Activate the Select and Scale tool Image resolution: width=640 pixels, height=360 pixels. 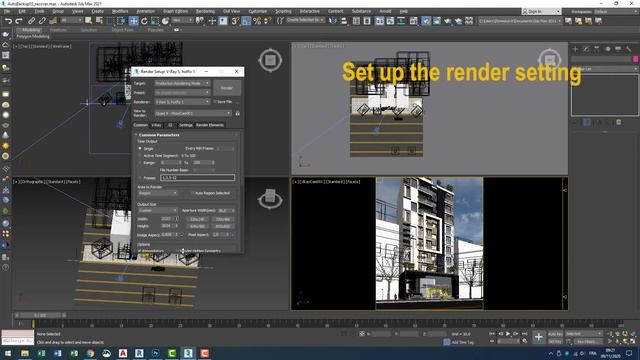155,21
